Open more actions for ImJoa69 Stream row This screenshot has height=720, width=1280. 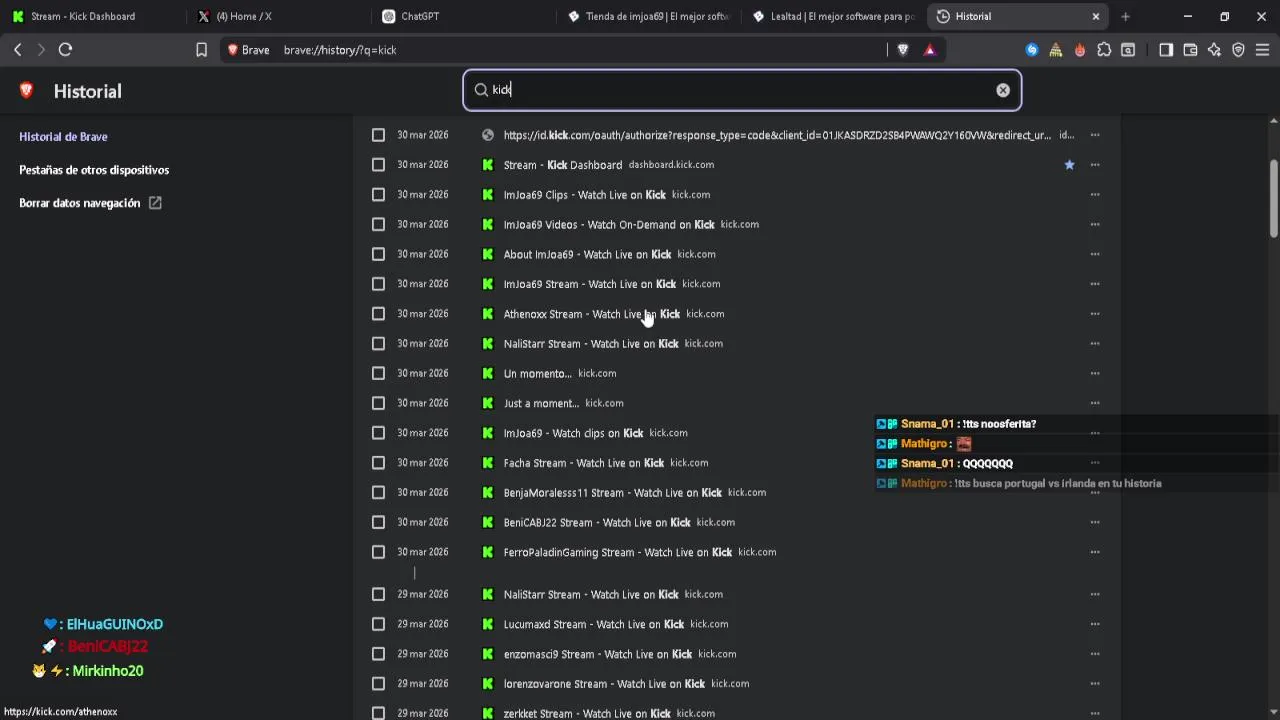(x=1095, y=284)
